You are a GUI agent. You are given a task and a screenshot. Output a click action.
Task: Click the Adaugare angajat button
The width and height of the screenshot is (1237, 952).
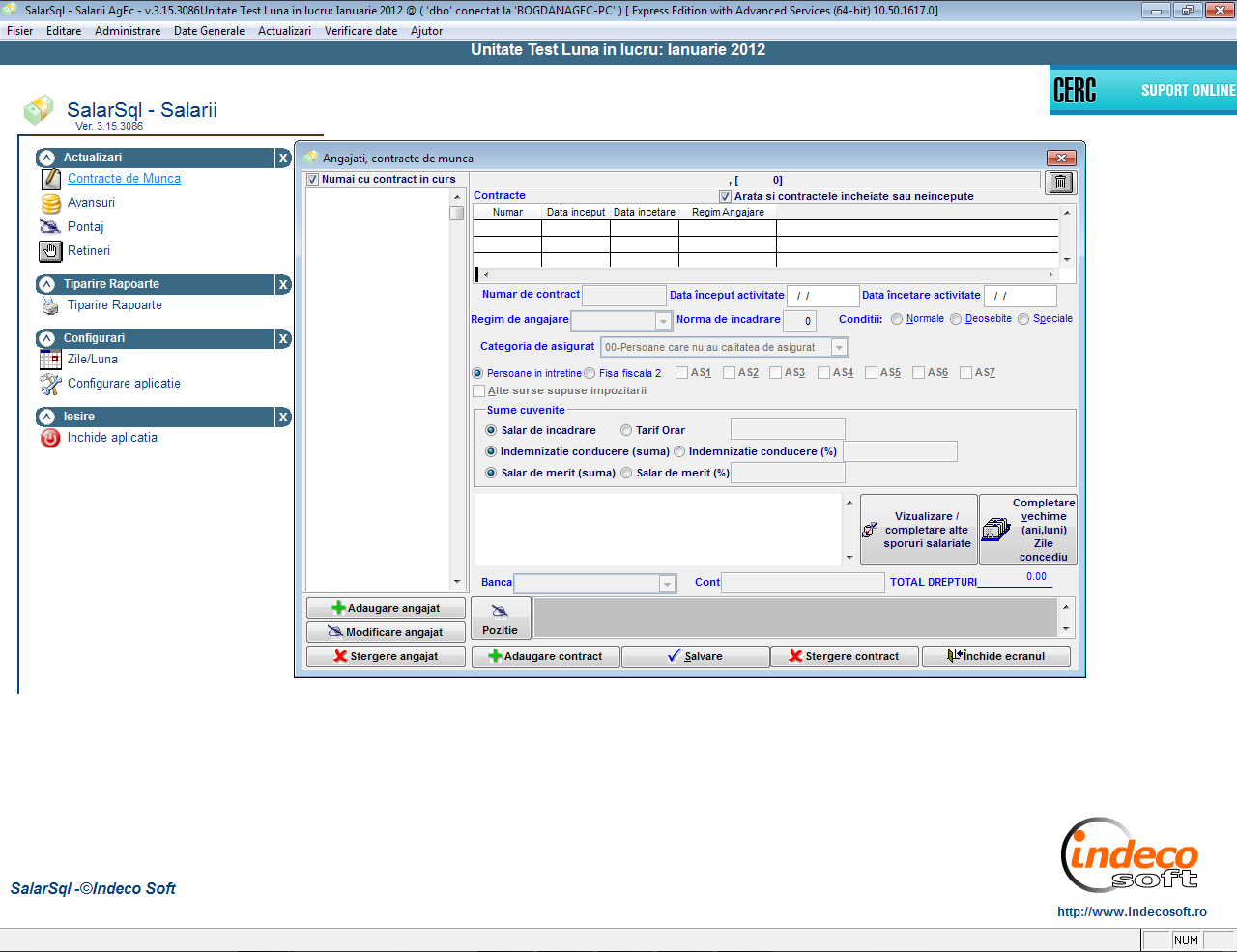click(386, 608)
